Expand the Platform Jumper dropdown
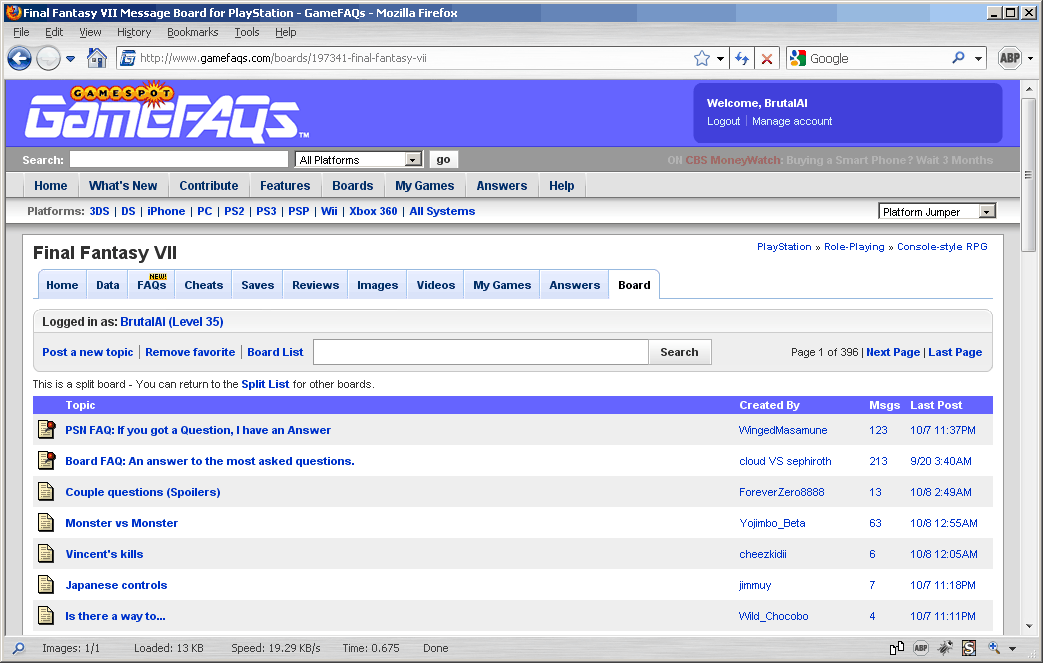 (x=936, y=210)
